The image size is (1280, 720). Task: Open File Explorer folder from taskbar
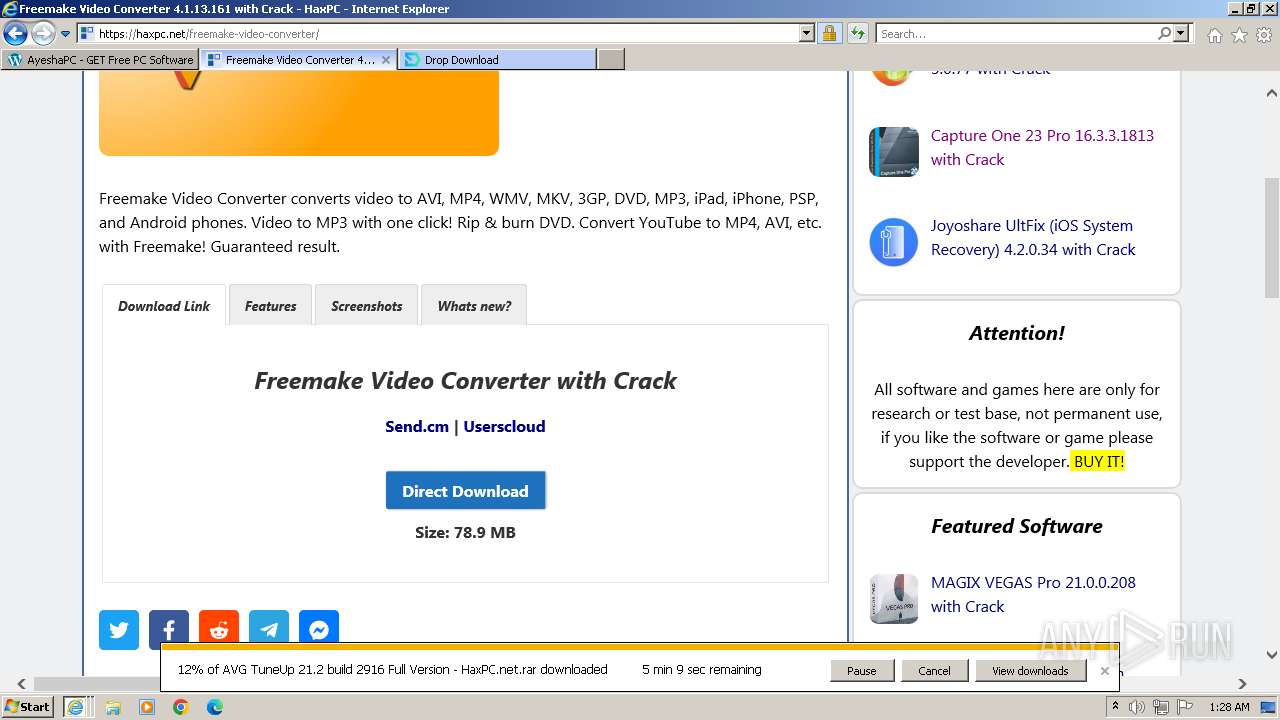113,707
